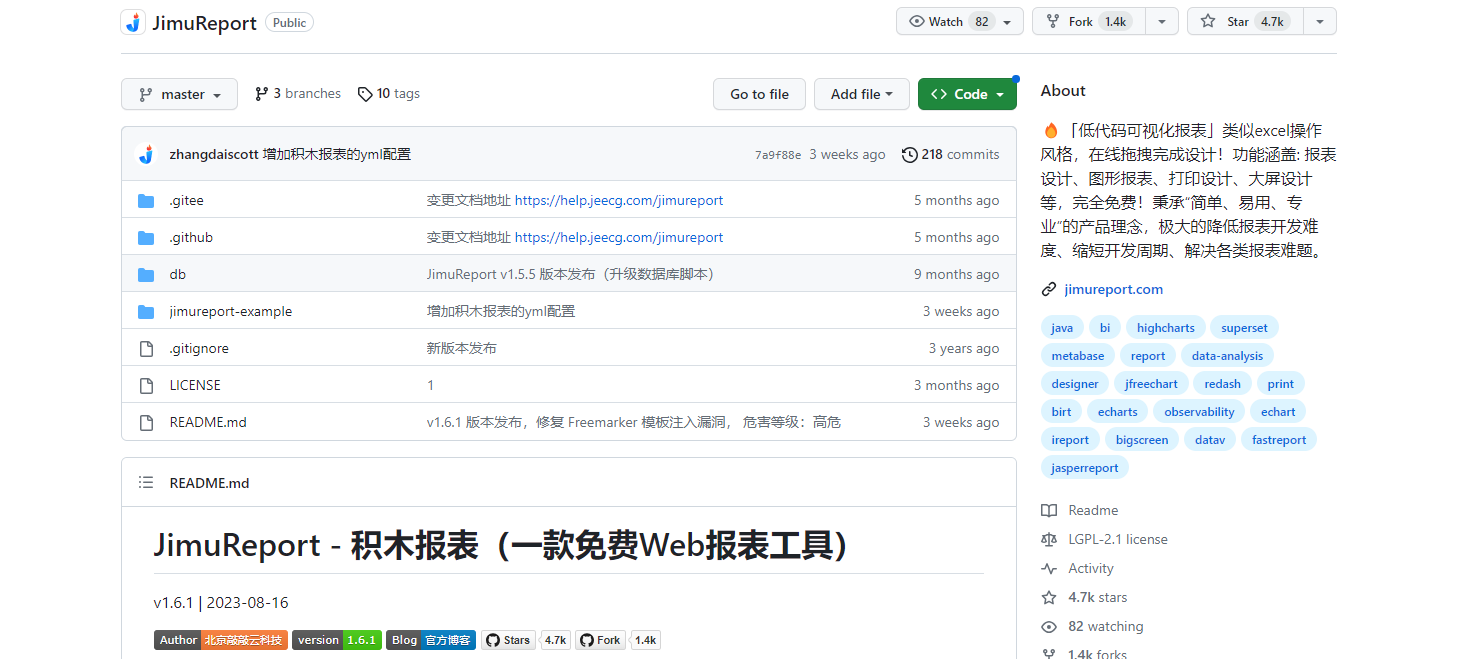Open commit hash 7a9f88e

(x=778, y=155)
